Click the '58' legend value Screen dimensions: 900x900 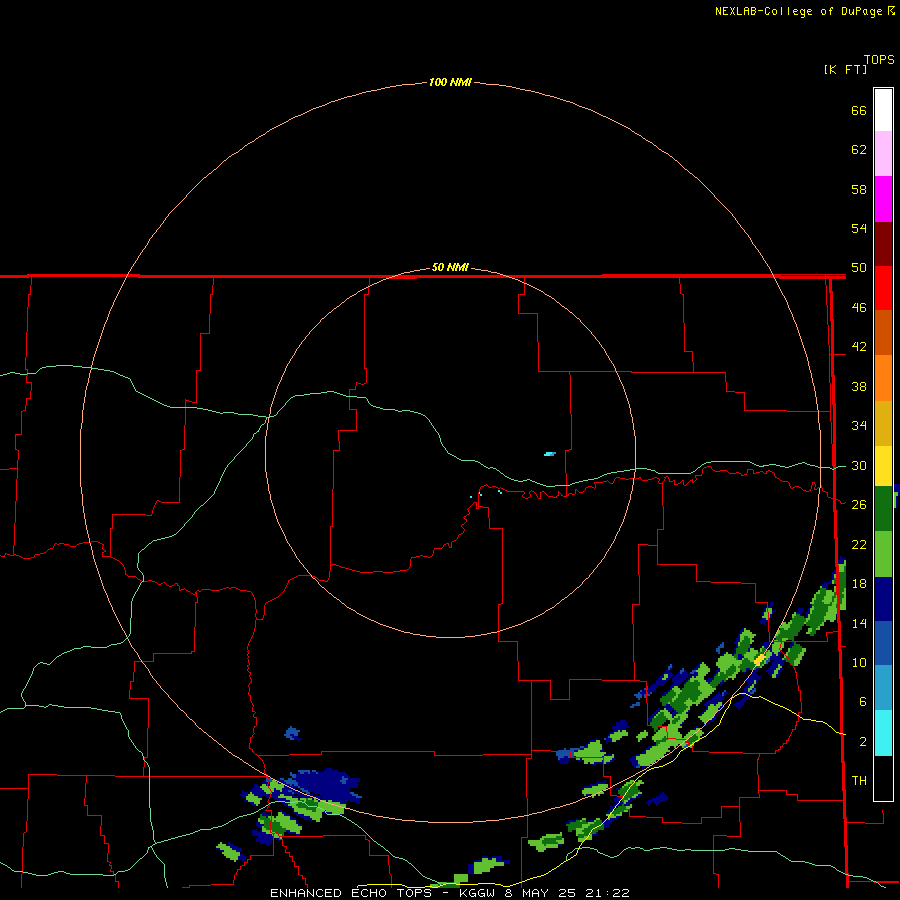(x=859, y=189)
